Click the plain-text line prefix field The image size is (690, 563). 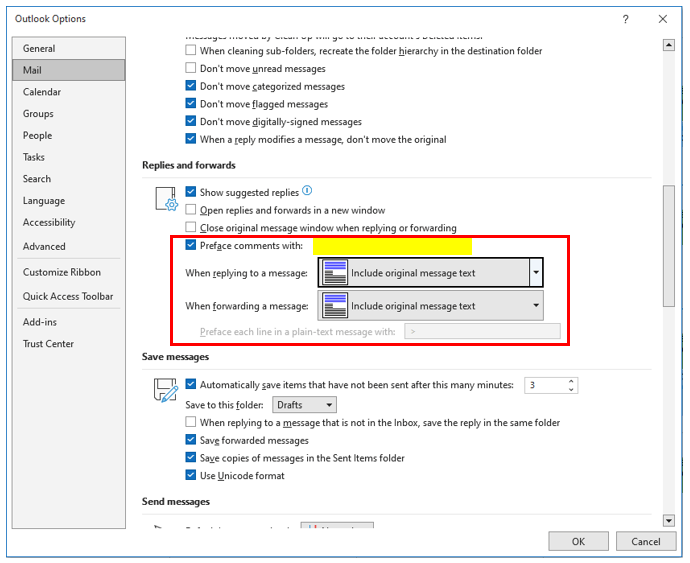point(482,331)
